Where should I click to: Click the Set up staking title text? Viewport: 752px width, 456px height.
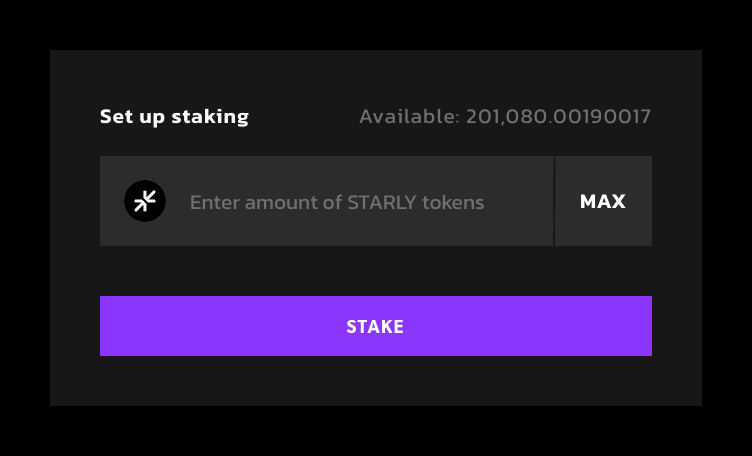click(174, 117)
